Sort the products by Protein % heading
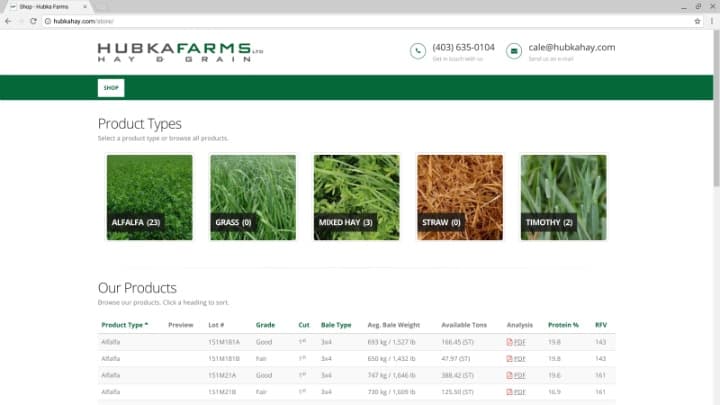Viewport: 720px width, 405px height. pyautogui.click(x=563, y=325)
